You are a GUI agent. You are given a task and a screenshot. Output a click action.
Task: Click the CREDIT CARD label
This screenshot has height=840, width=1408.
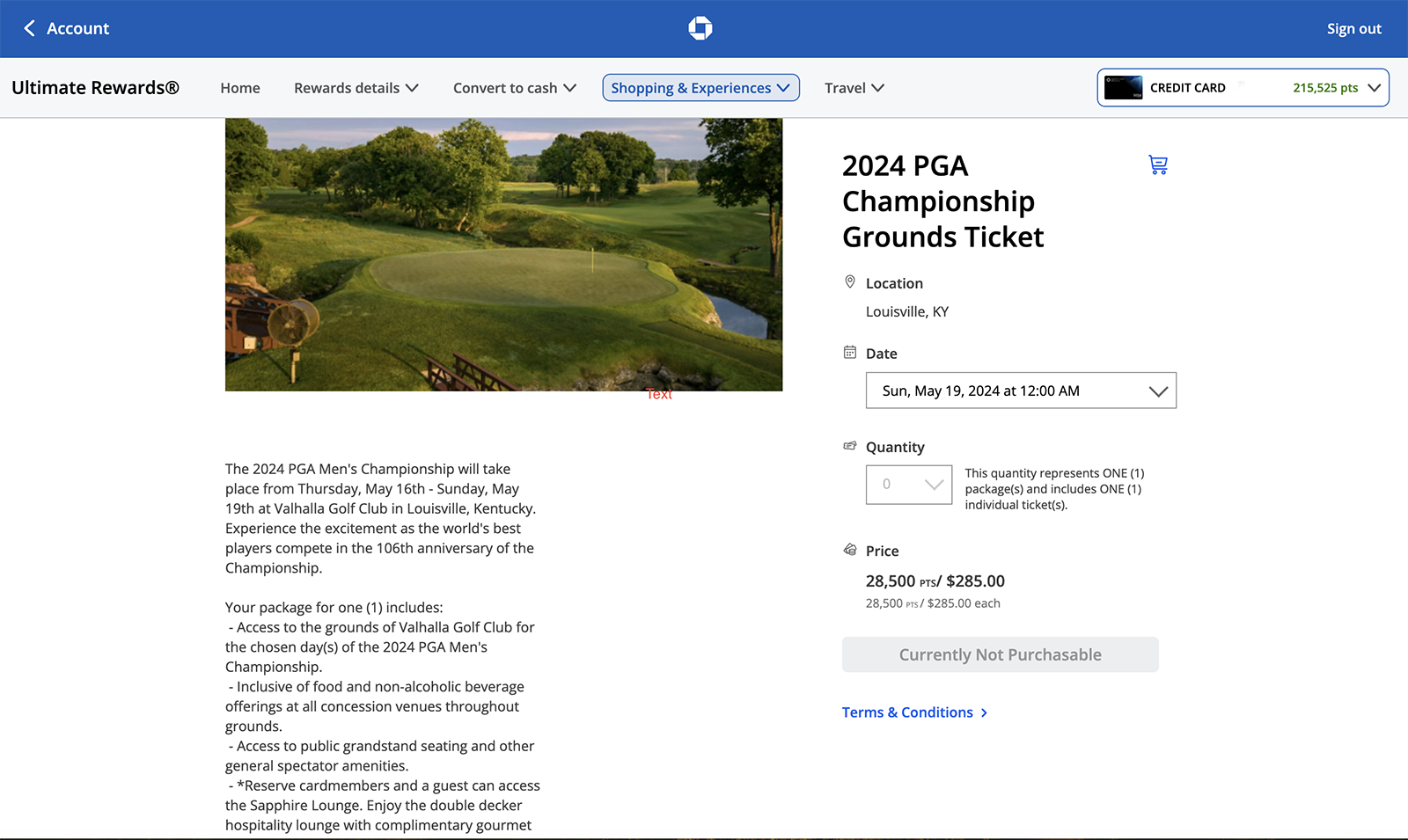point(1188,88)
